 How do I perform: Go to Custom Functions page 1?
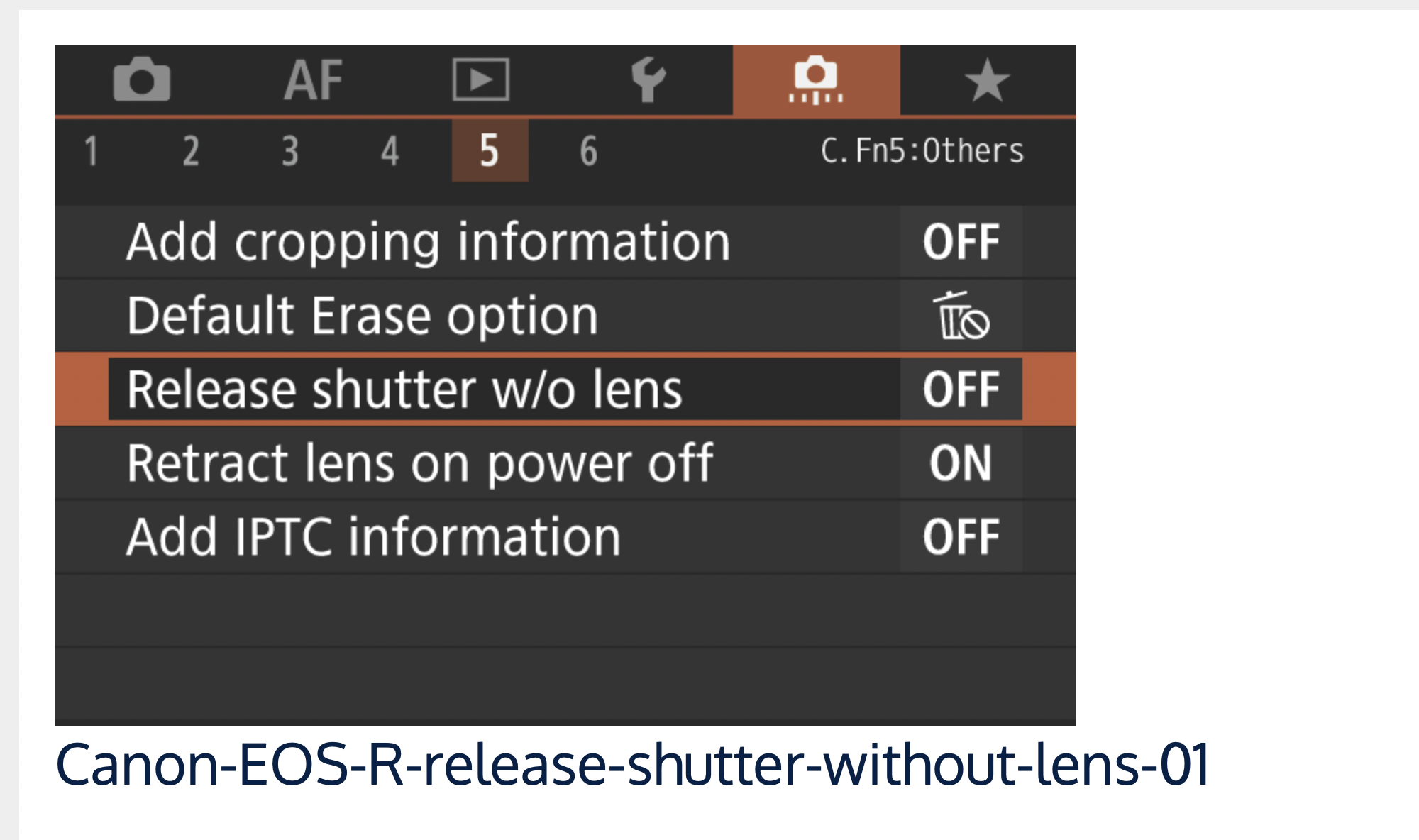[x=91, y=151]
